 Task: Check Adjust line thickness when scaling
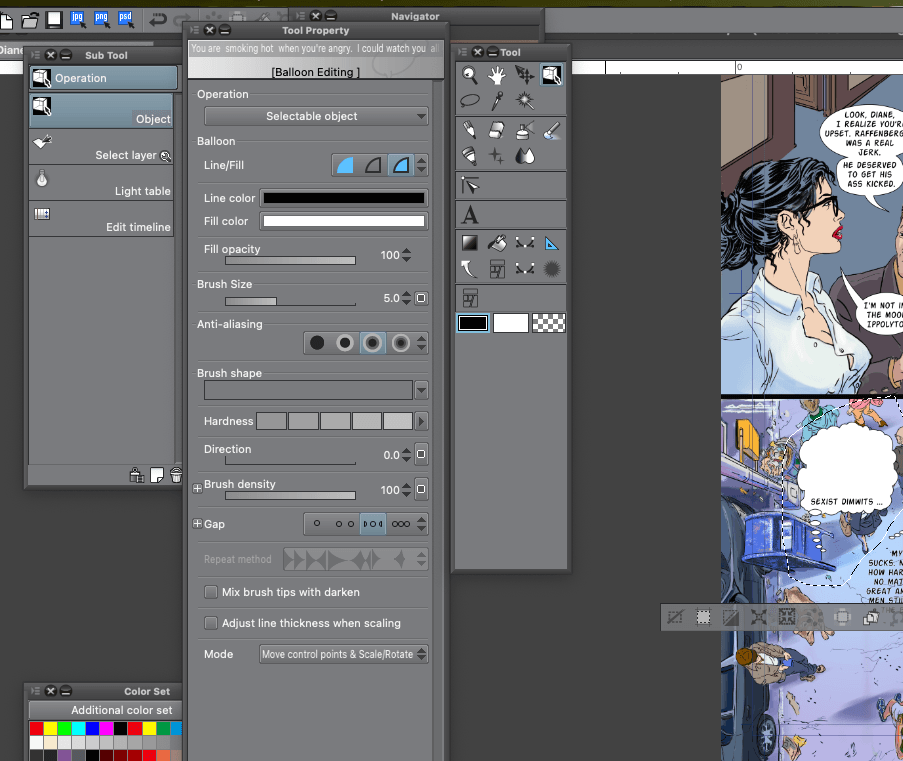point(211,622)
